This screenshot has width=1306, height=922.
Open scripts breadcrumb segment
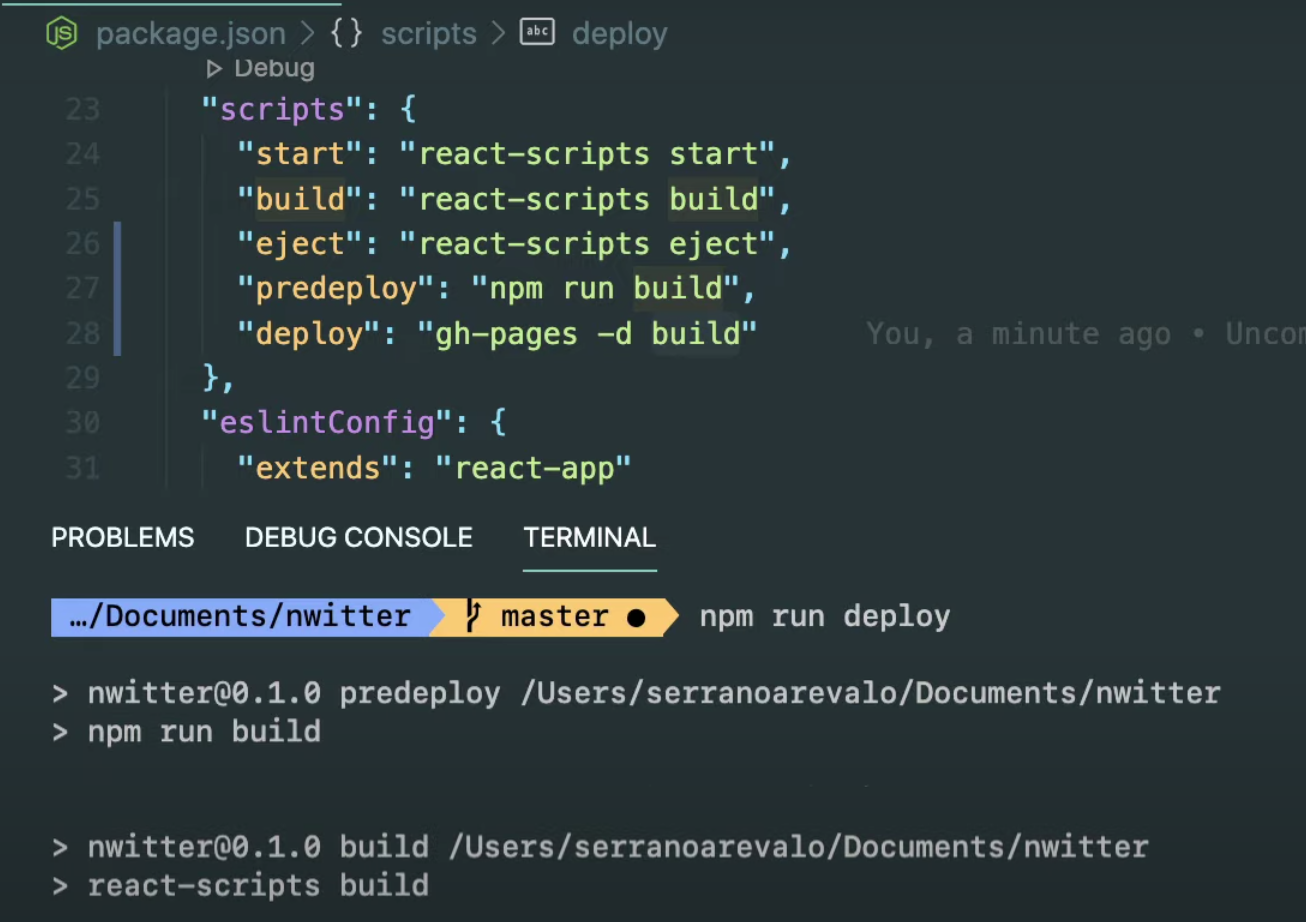pyautogui.click(x=429, y=34)
